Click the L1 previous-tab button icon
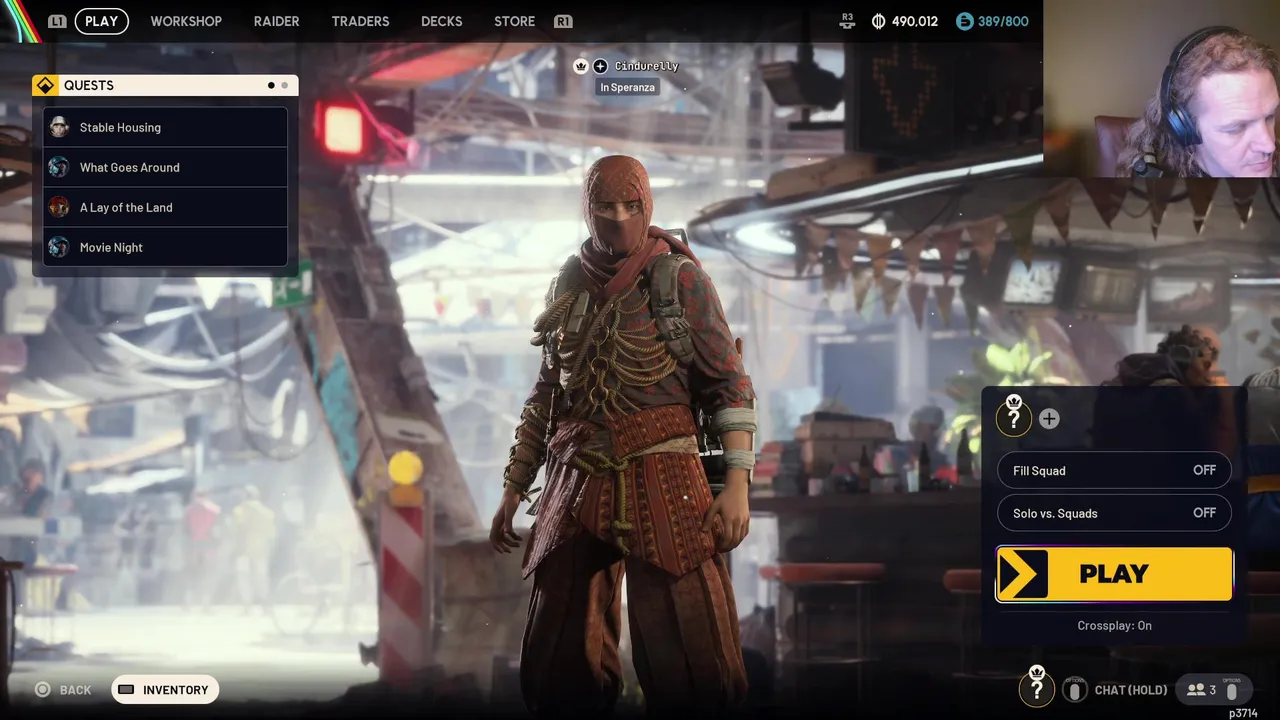Image resolution: width=1280 pixels, height=720 pixels. click(57, 21)
